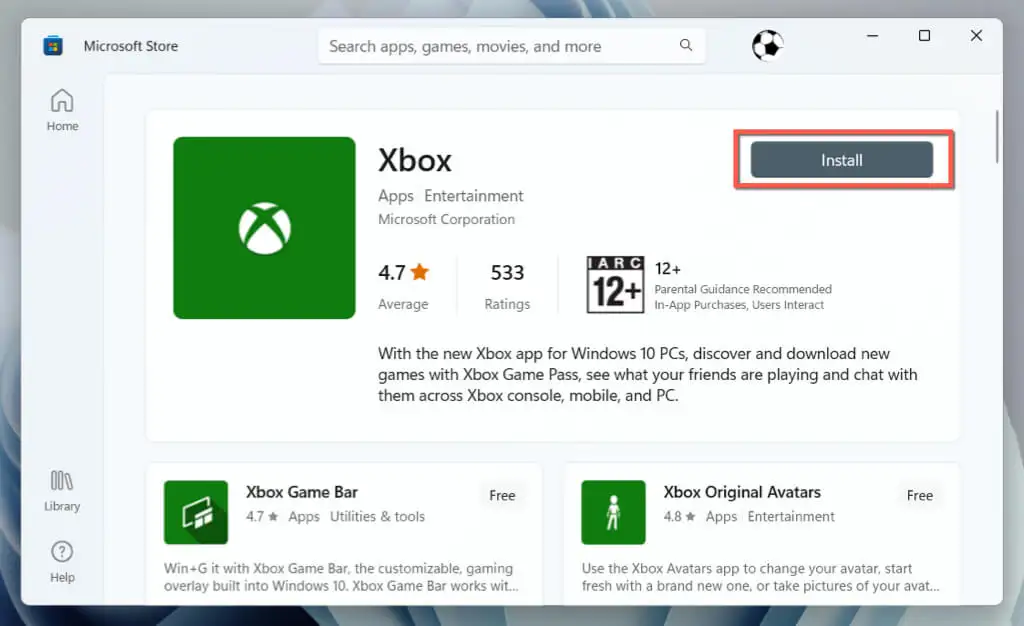
Task: Click the Utilities & tools category text
Action: point(377,516)
